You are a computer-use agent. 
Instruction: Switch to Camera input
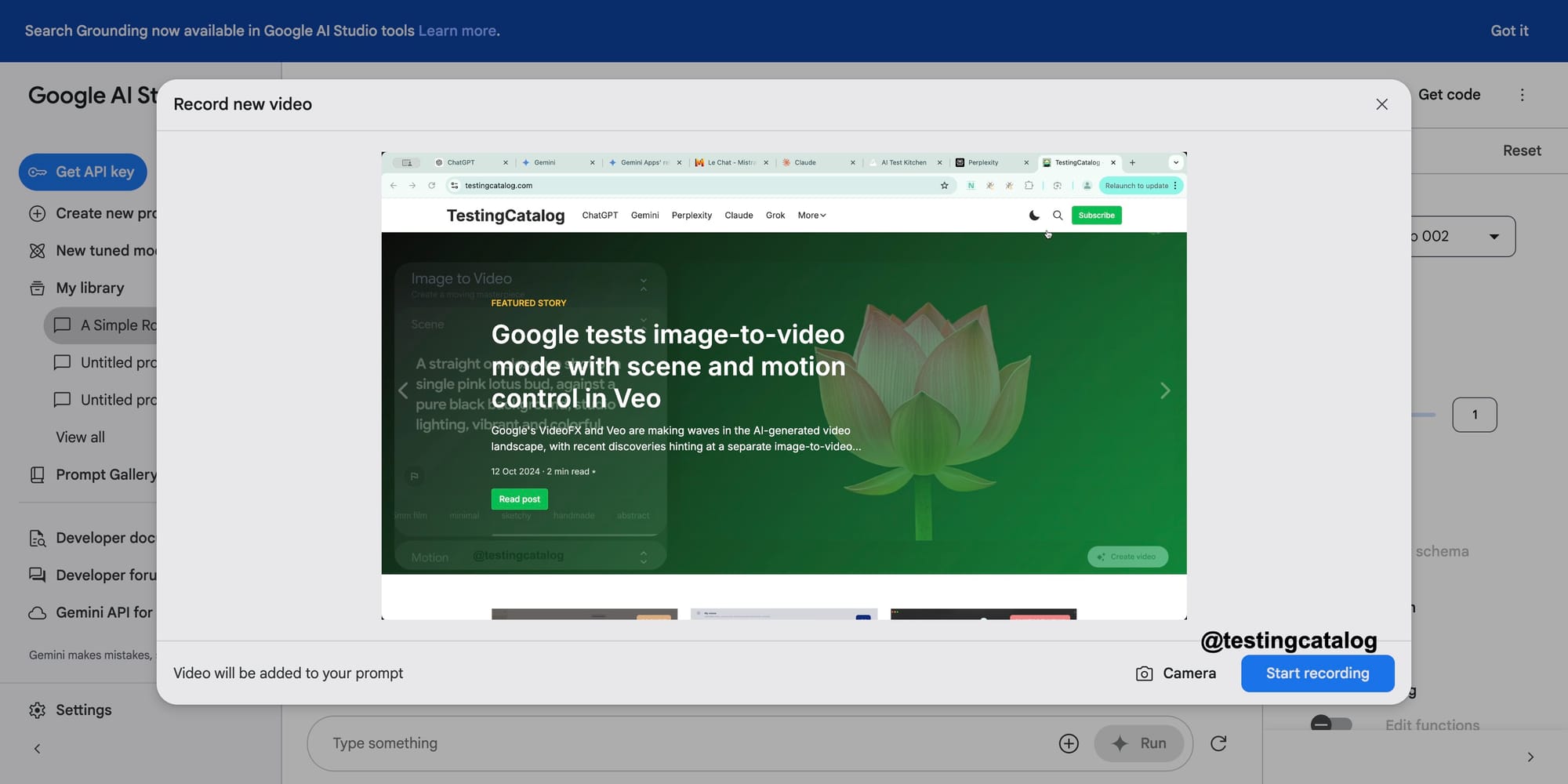(1176, 673)
